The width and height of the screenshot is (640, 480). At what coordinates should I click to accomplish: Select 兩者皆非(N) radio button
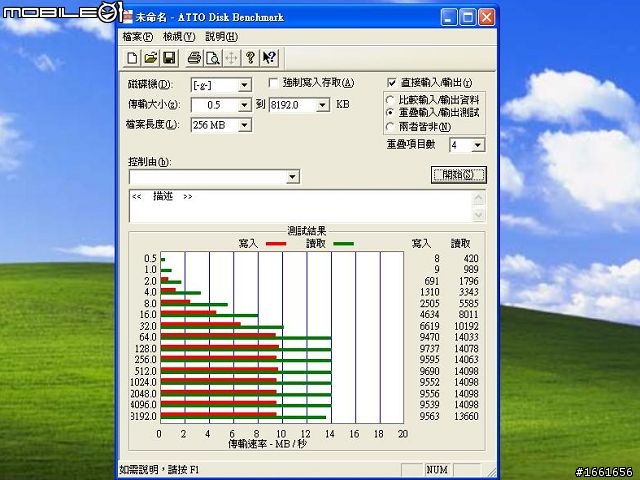(x=390, y=127)
